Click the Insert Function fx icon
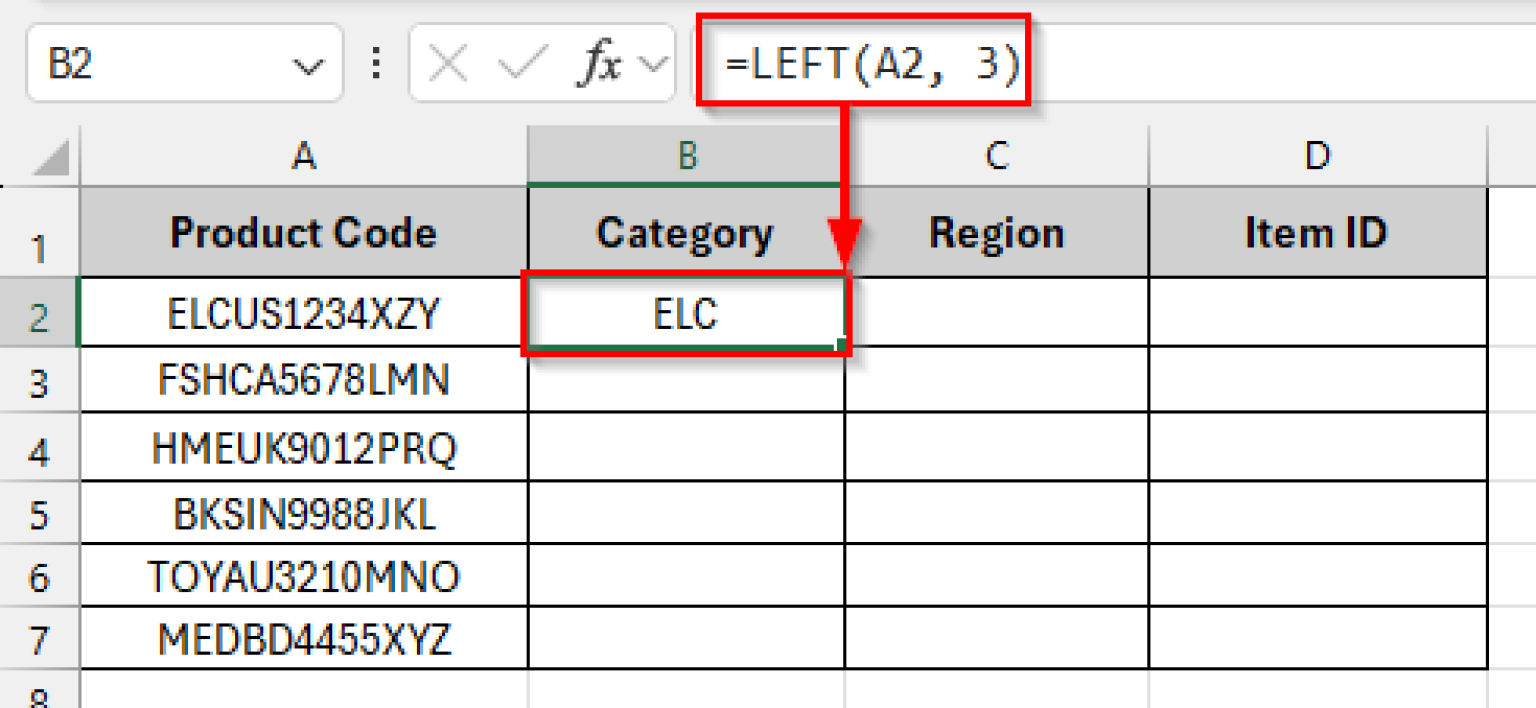This screenshot has width=1536, height=708. (x=601, y=66)
